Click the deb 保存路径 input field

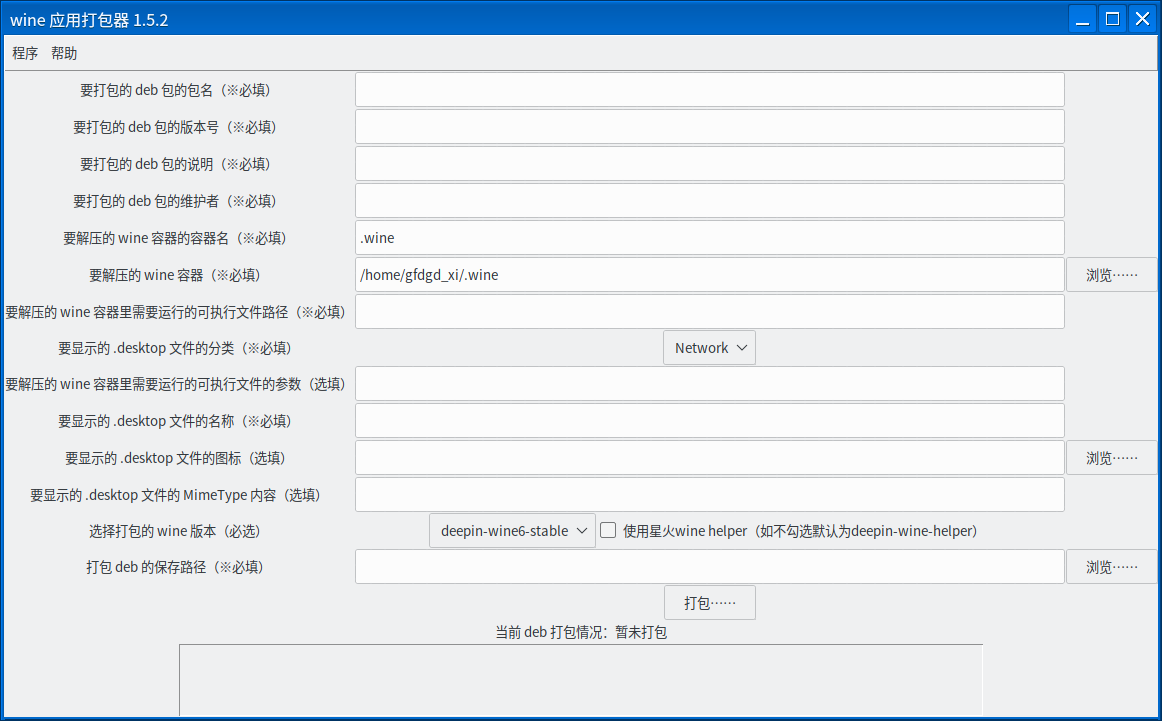point(709,567)
